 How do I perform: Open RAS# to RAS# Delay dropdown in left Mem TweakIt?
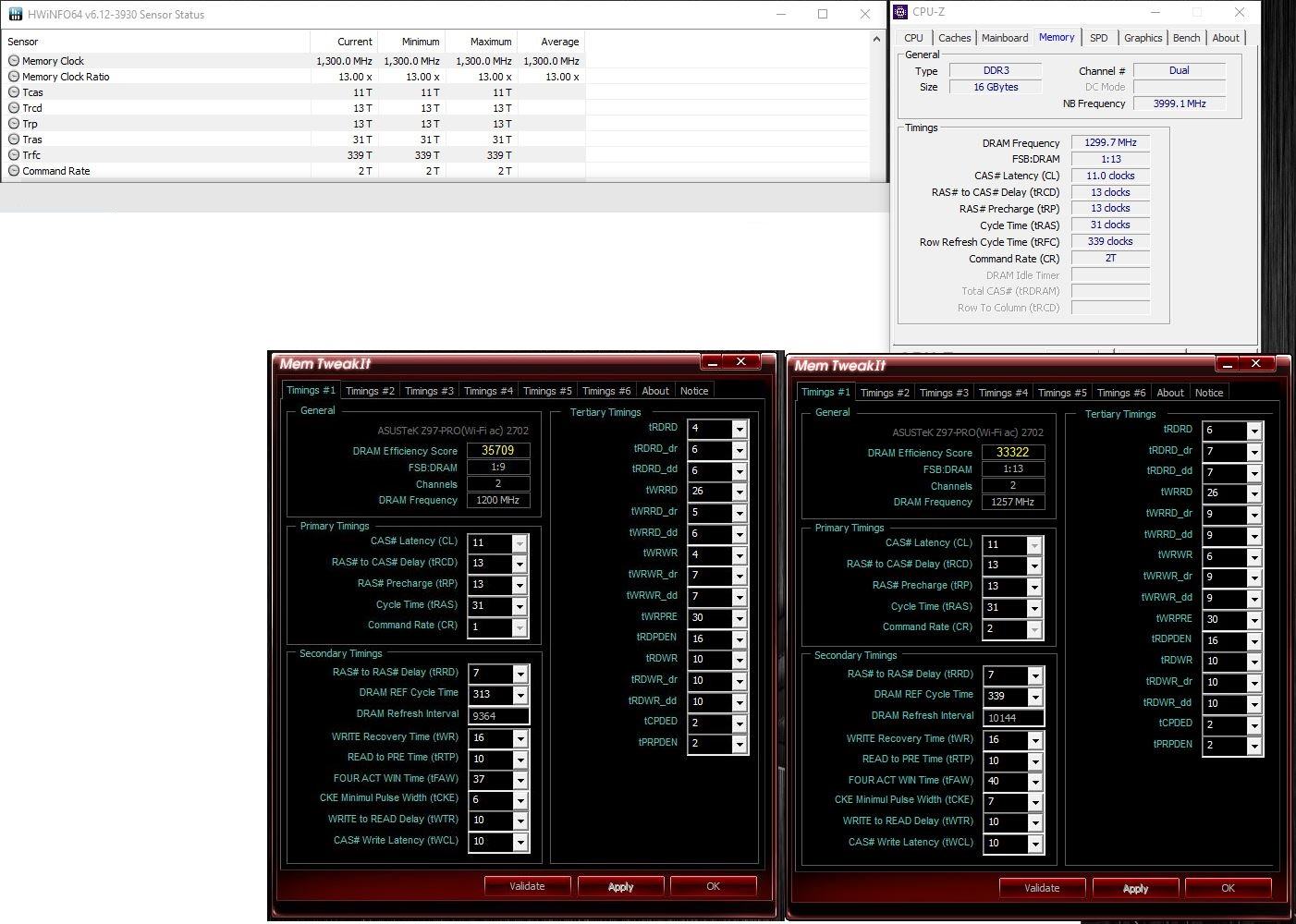[x=520, y=675]
